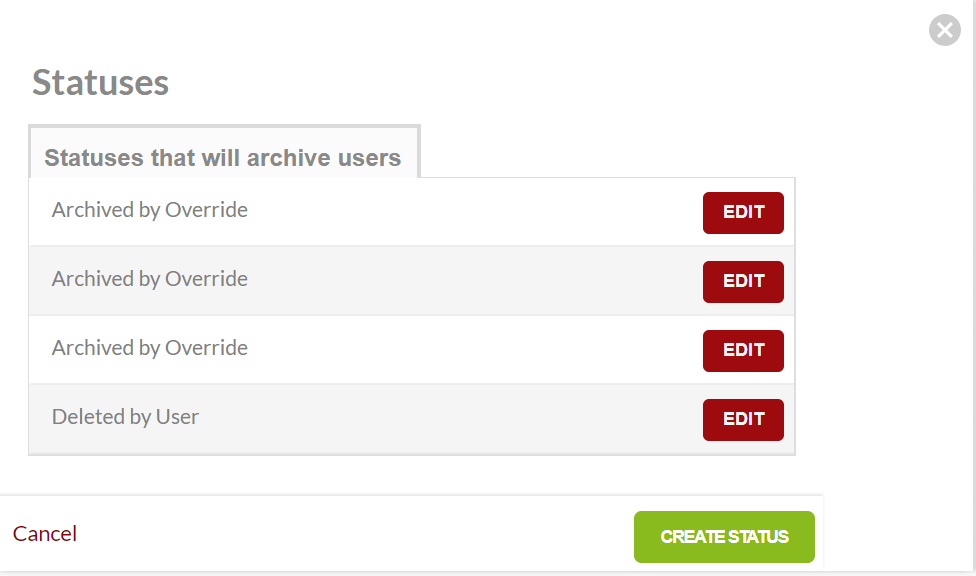Edit the first Archived by Override status
976x576 pixels.
(743, 212)
